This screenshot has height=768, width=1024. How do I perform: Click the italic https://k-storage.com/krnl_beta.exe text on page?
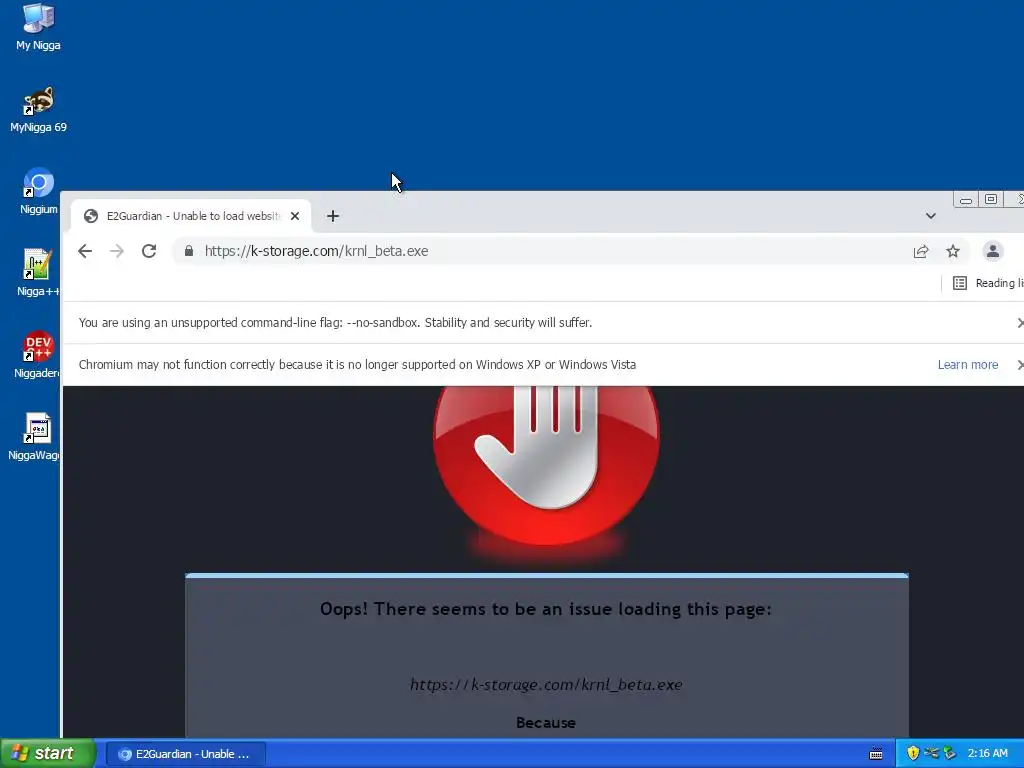546,684
